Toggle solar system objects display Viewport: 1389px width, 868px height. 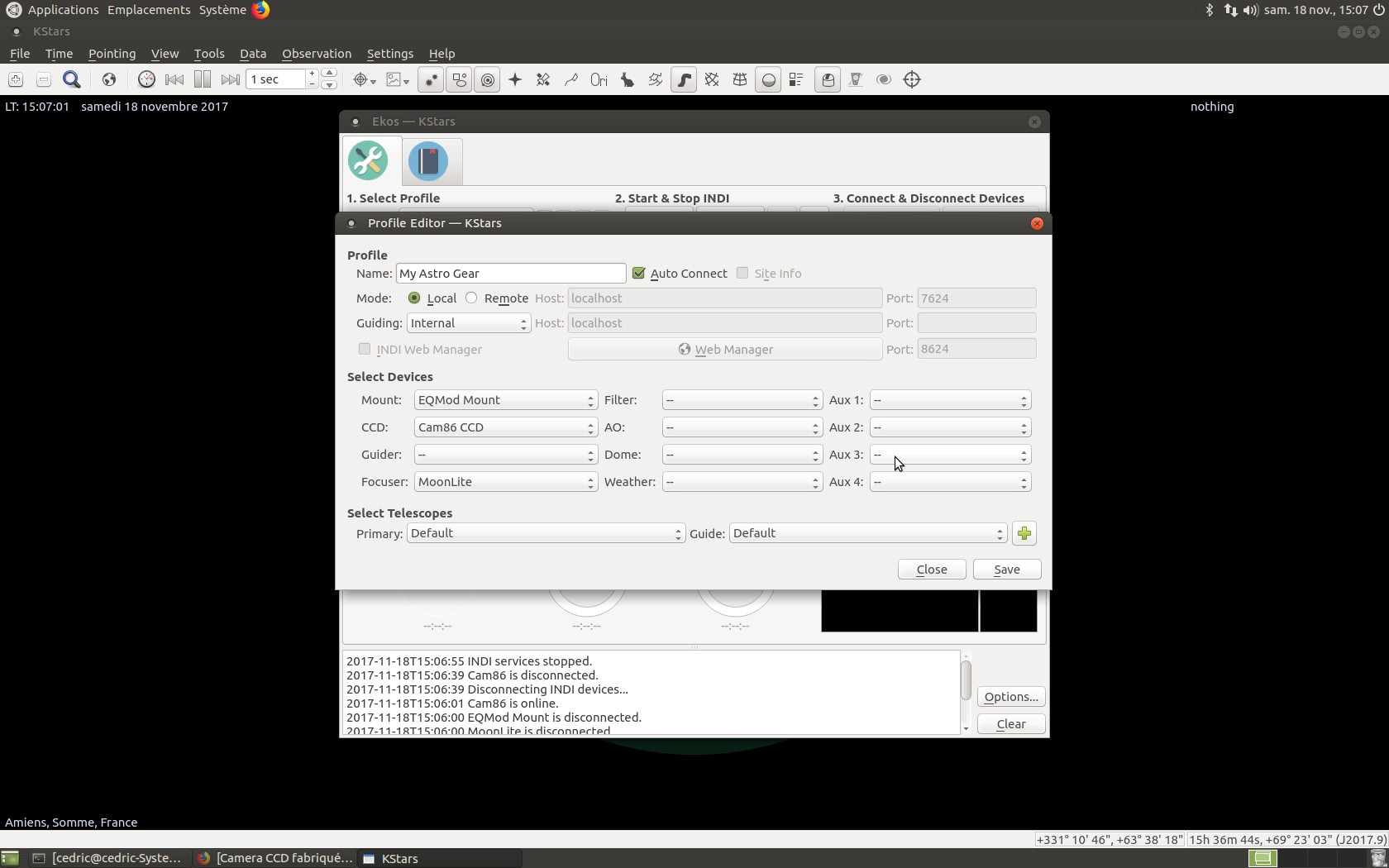[x=488, y=79]
